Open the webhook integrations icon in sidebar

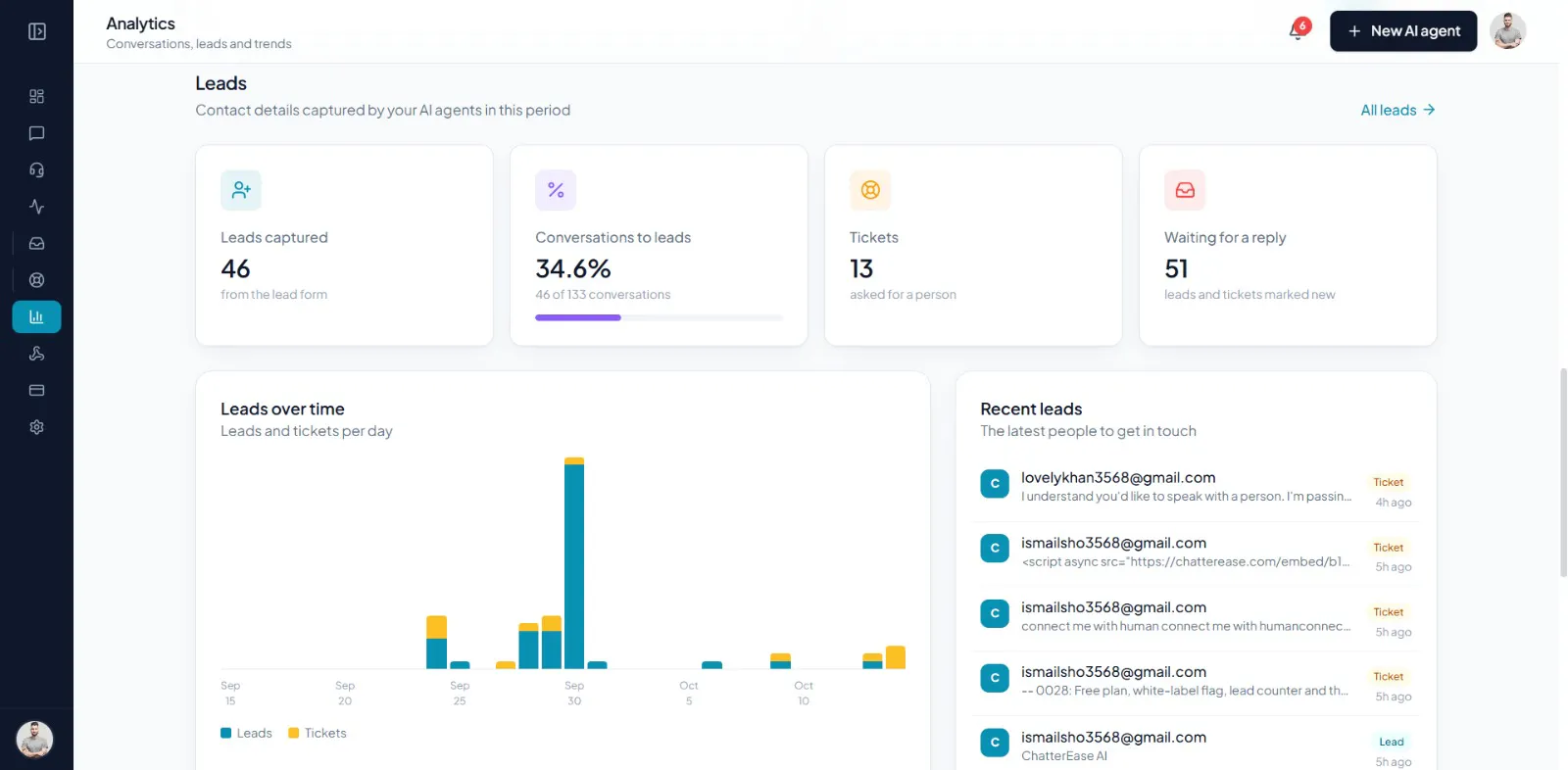pyautogui.click(x=37, y=354)
